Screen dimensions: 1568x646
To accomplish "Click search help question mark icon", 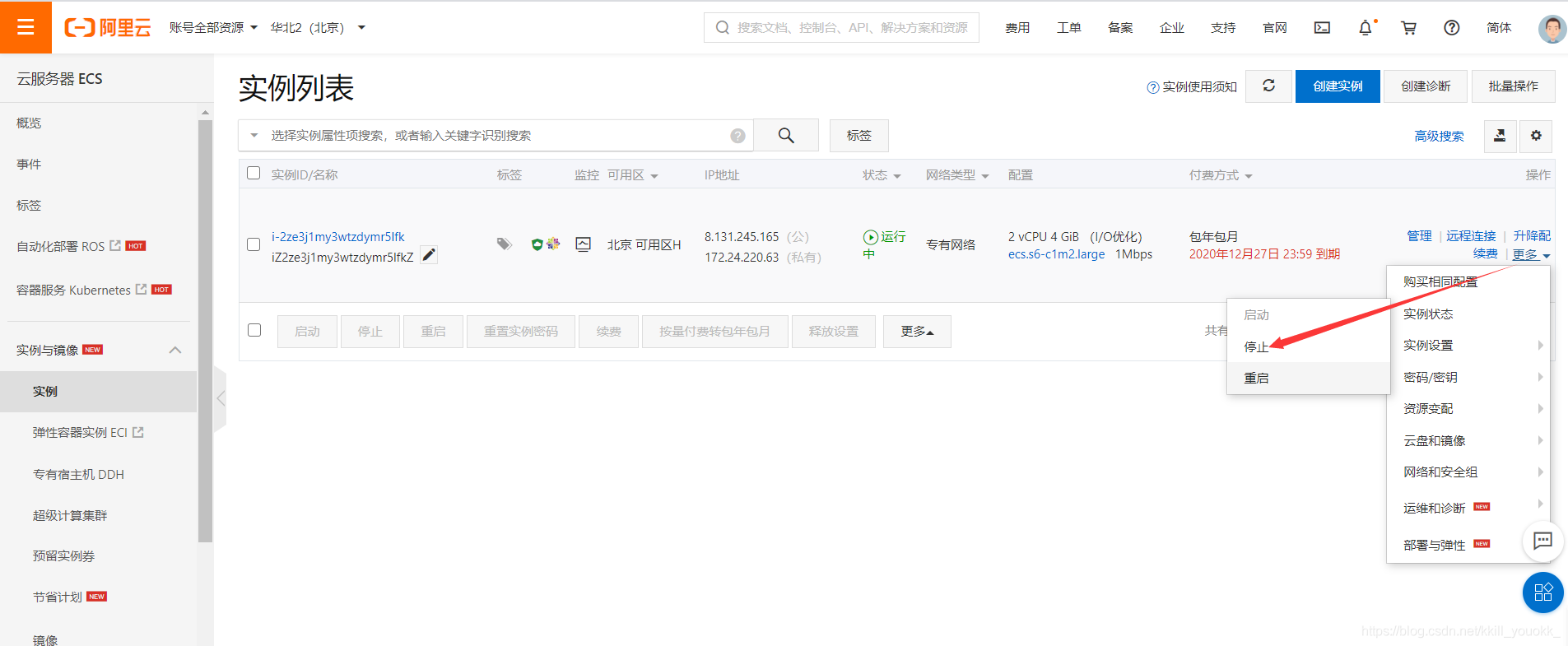I will [737, 136].
